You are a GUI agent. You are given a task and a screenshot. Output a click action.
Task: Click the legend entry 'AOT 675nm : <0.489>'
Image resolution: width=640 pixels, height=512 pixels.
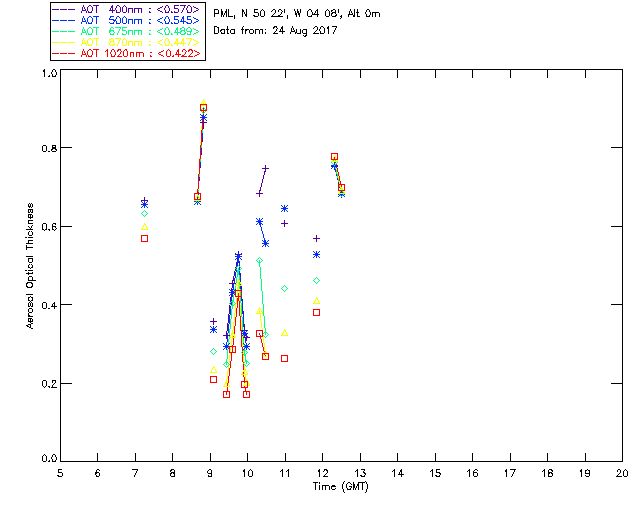pos(127,31)
